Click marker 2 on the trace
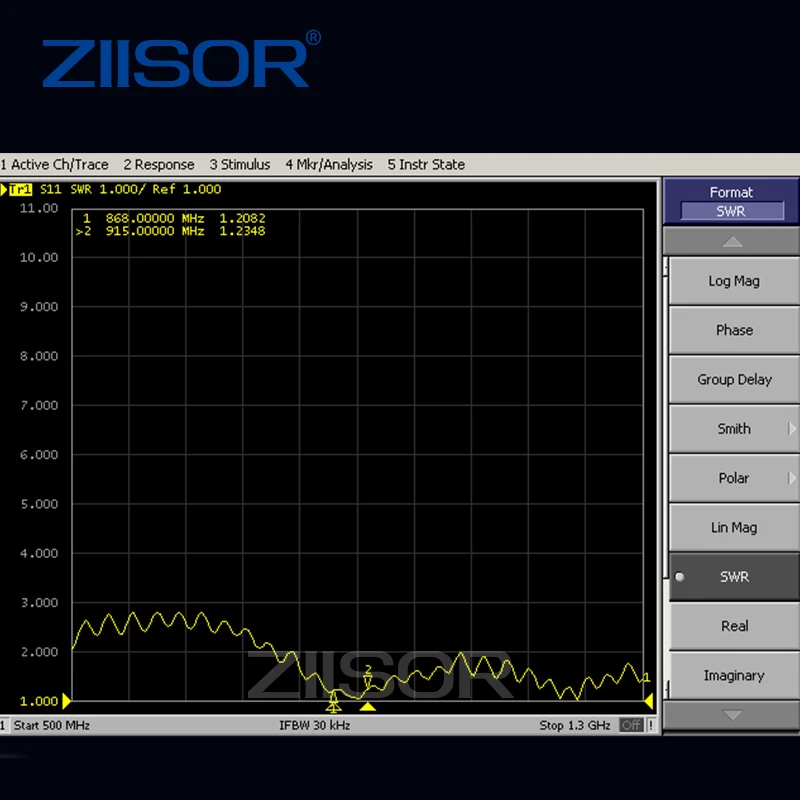The width and height of the screenshot is (800, 800). click(x=368, y=676)
